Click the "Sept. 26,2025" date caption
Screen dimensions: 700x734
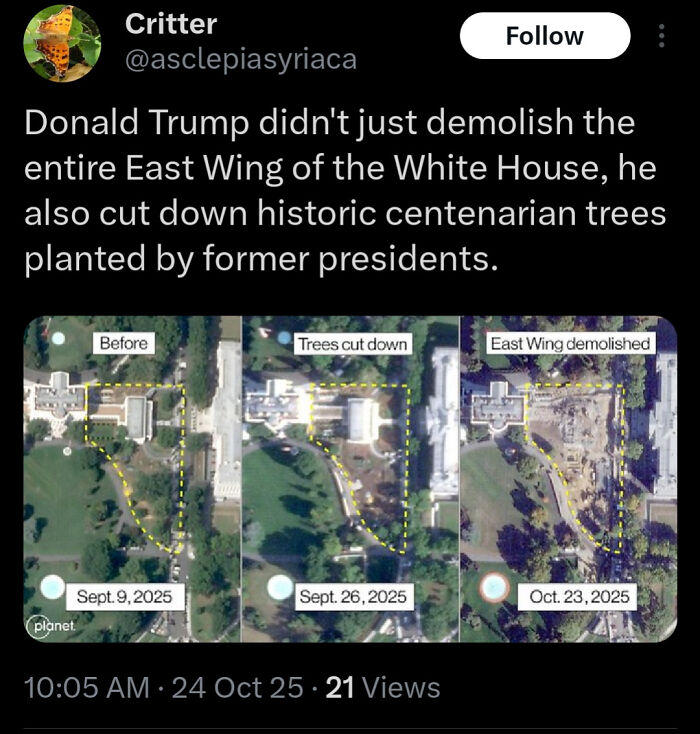tap(352, 597)
